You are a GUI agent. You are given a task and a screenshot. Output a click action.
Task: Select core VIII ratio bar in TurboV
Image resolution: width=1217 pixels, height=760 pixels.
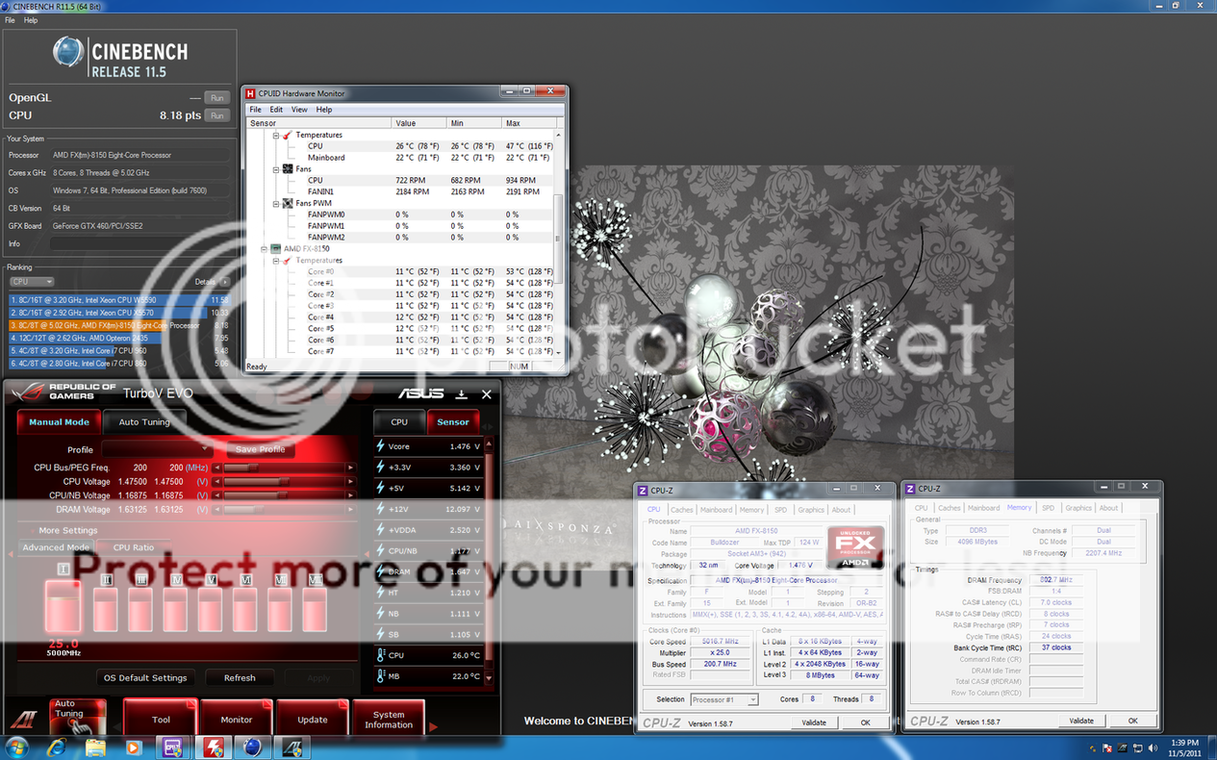pos(315,608)
